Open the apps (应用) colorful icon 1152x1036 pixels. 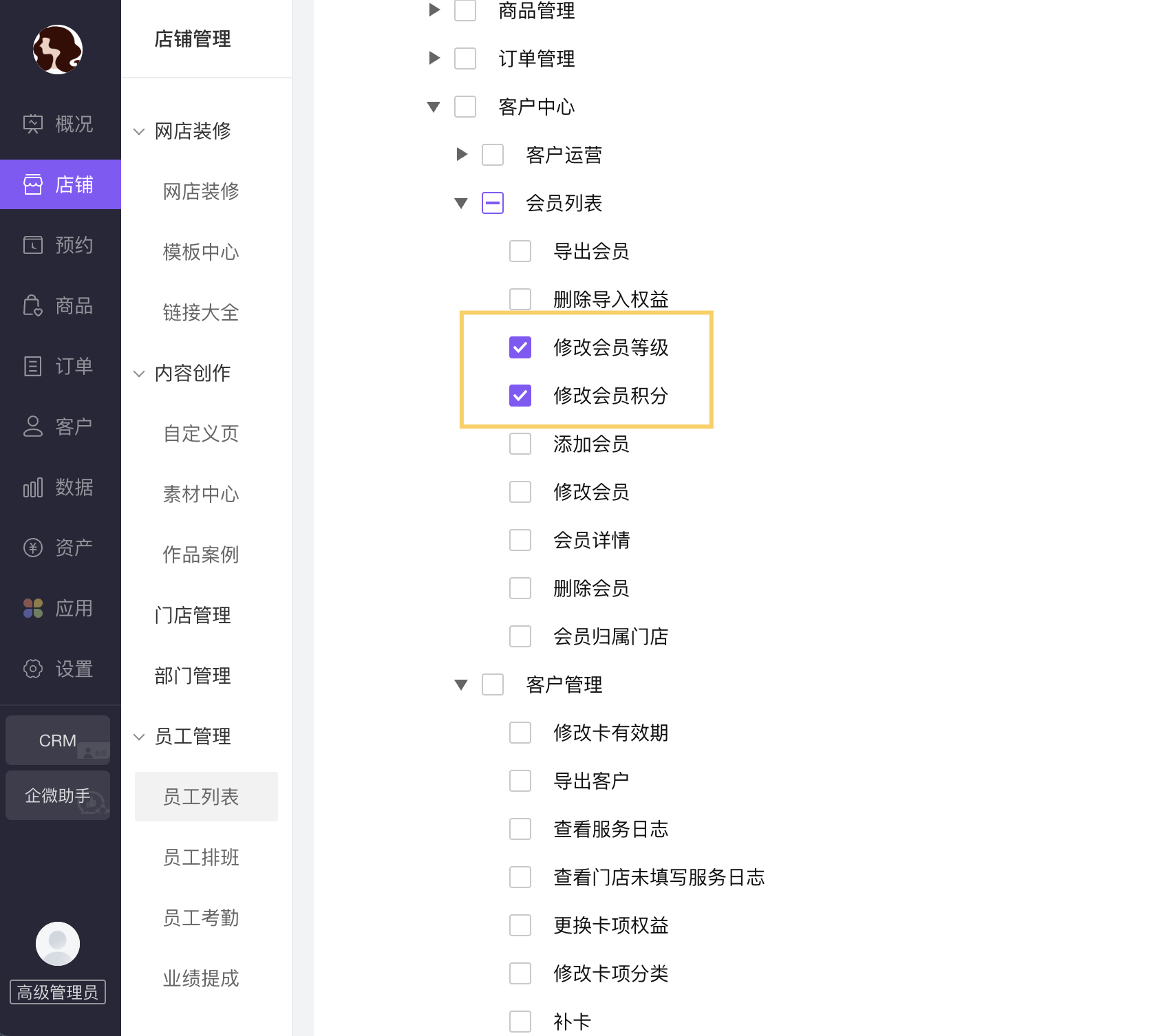pos(33,608)
